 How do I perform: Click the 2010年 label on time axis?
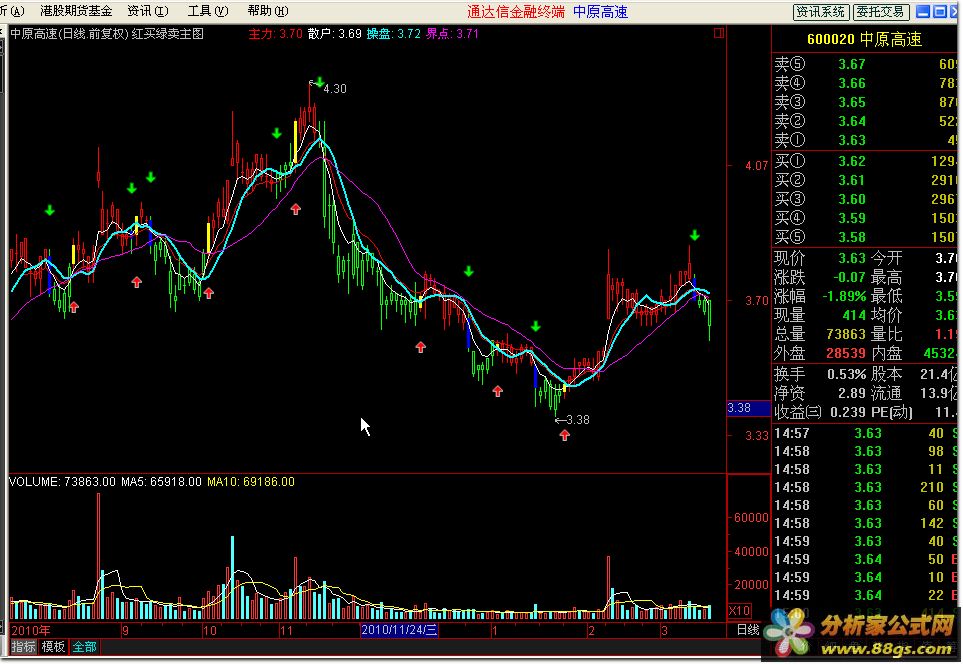[x=31, y=630]
